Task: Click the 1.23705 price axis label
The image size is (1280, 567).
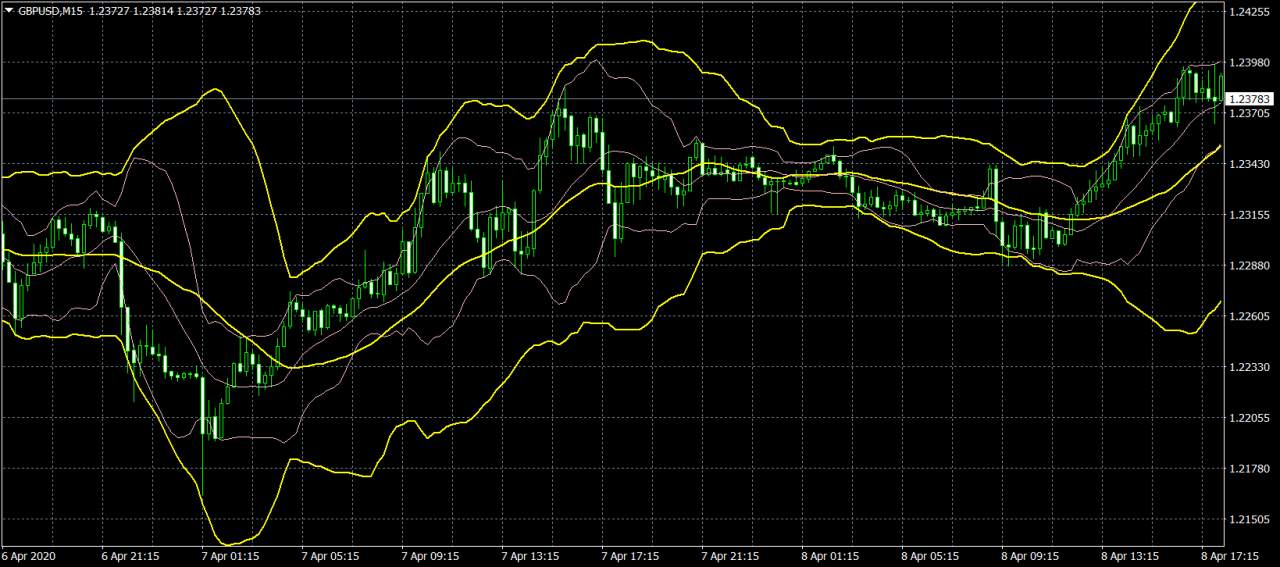Action: pyautogui.click(x=1251, y=113)
